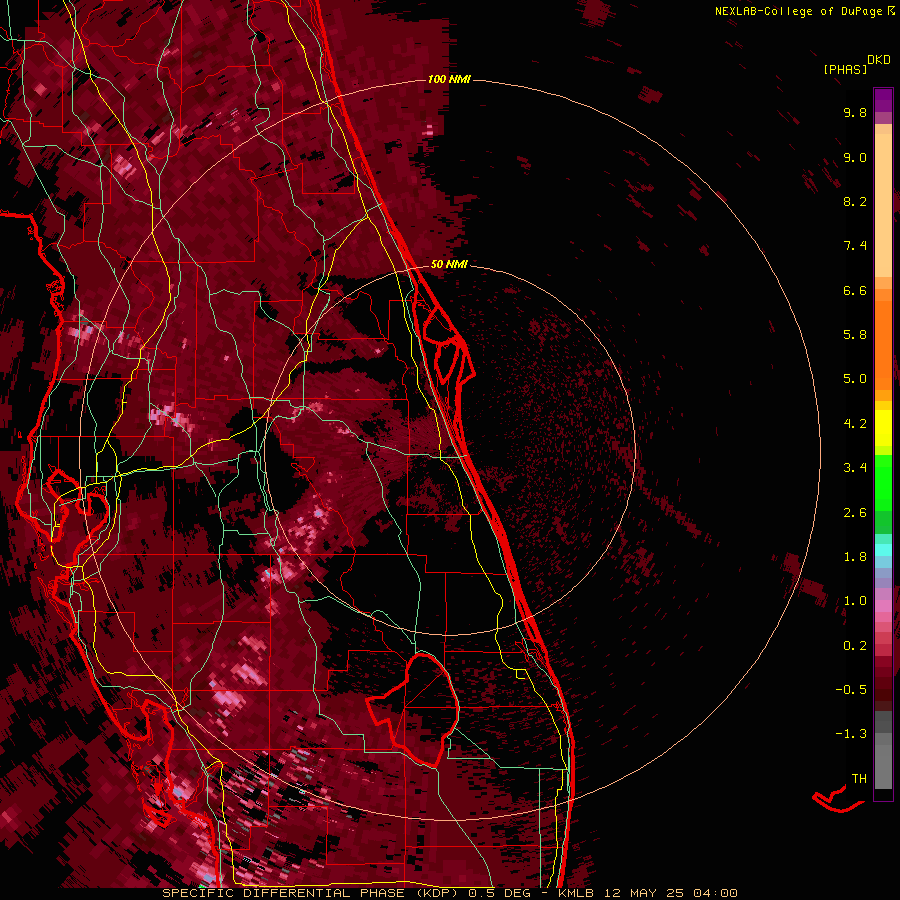Click the NEXLAB-College of DuPage watermark text
Image resolution: width=900 pixels, height=900 pixels.
pos(804,11)
